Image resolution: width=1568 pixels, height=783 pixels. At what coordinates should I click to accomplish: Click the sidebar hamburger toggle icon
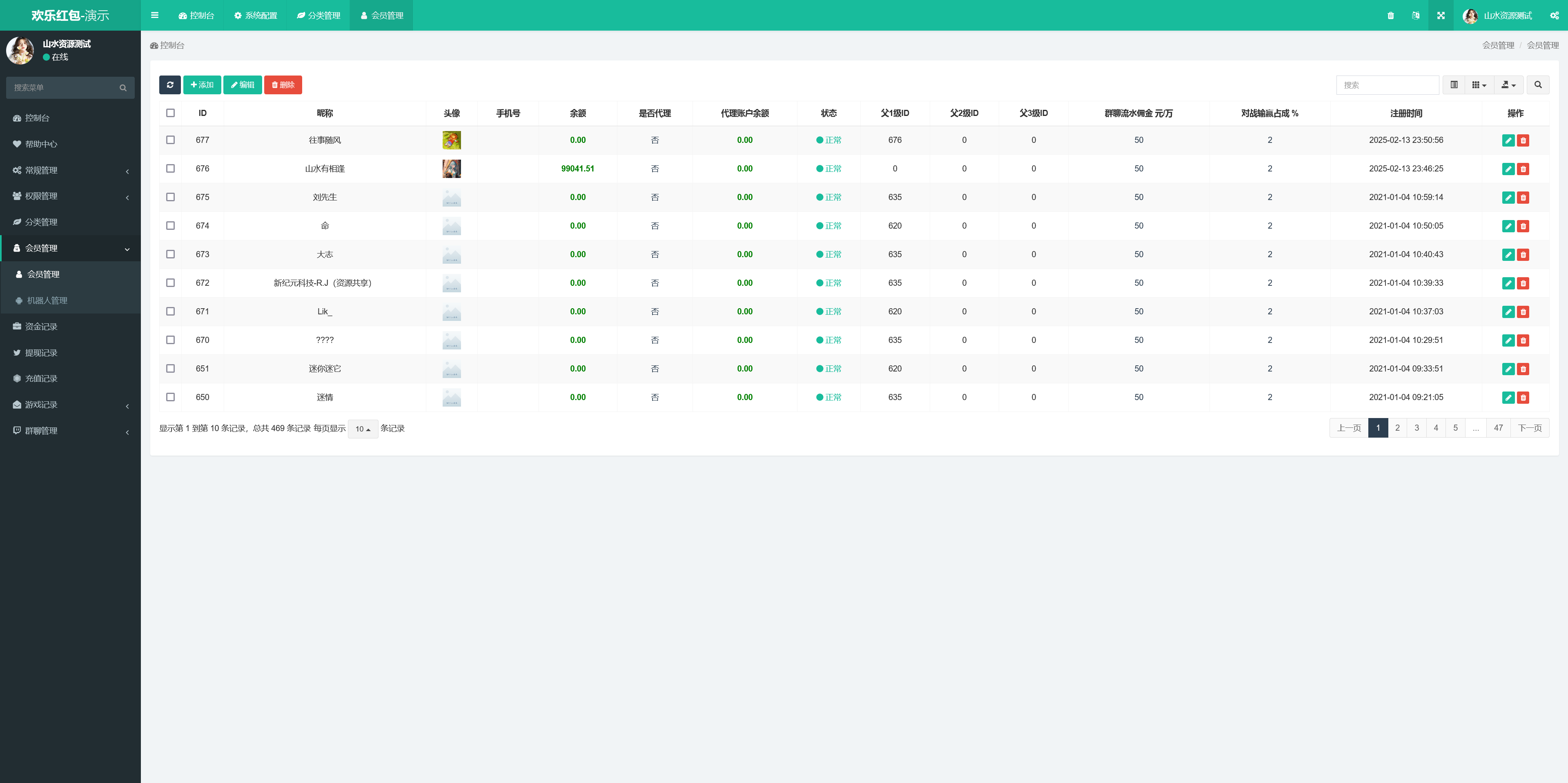pyautogui.click(x=155, y=15)
